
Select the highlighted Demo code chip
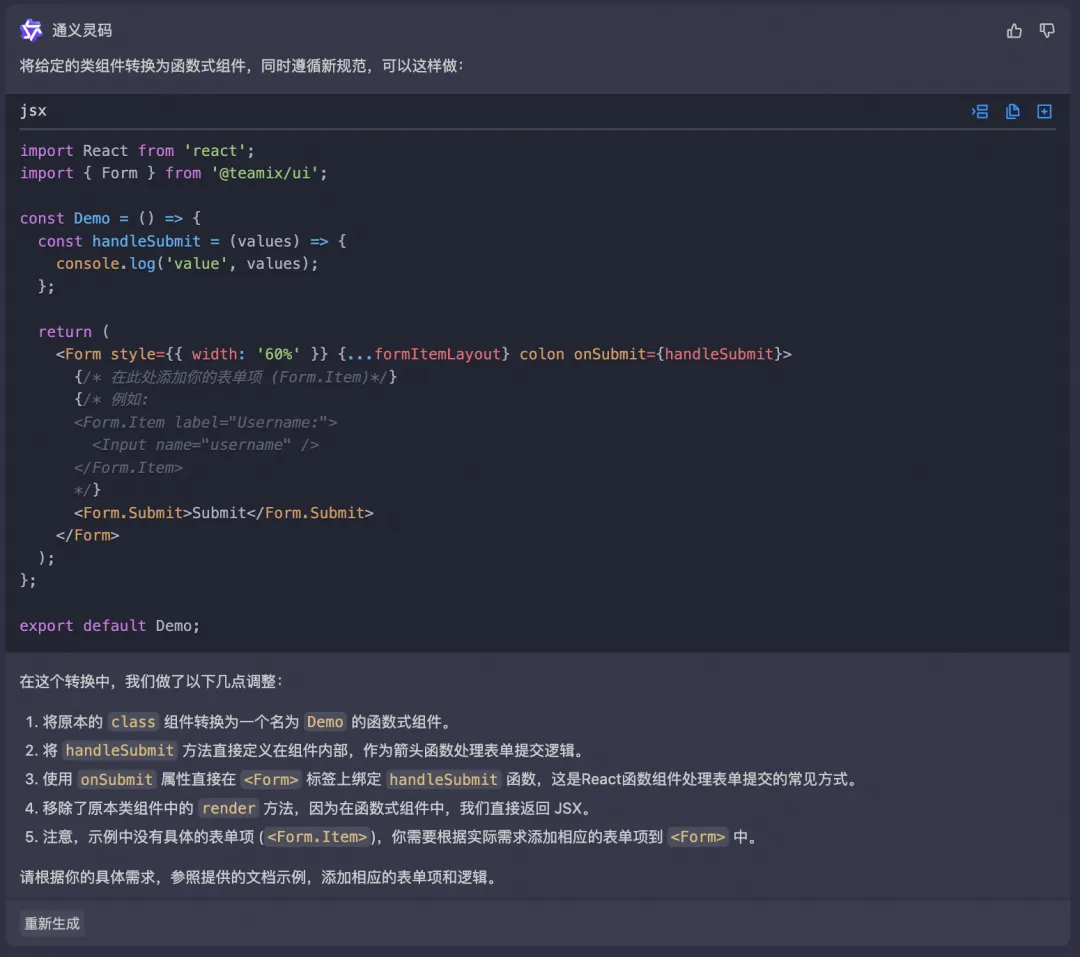click(325, 722)
